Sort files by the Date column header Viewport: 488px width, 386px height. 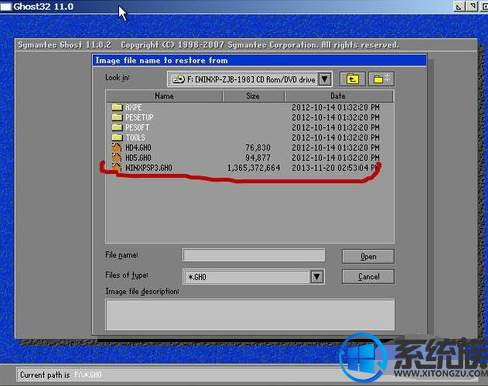point(339,96)
